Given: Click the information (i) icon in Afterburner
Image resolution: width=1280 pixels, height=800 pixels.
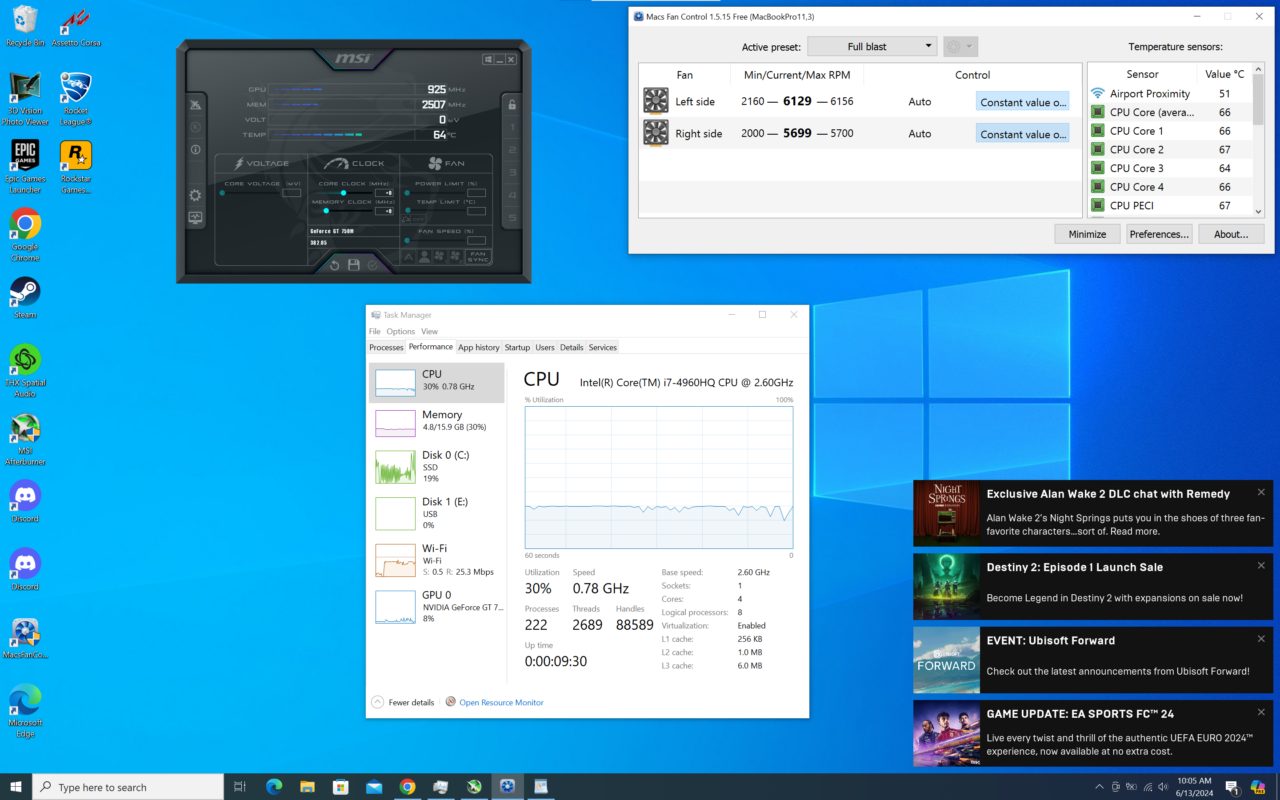Looking at the screenshot, I should (x=196, y=148).
